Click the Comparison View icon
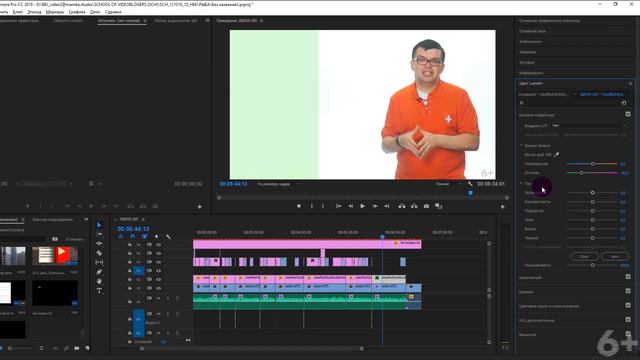 click(x=439, y=207)
